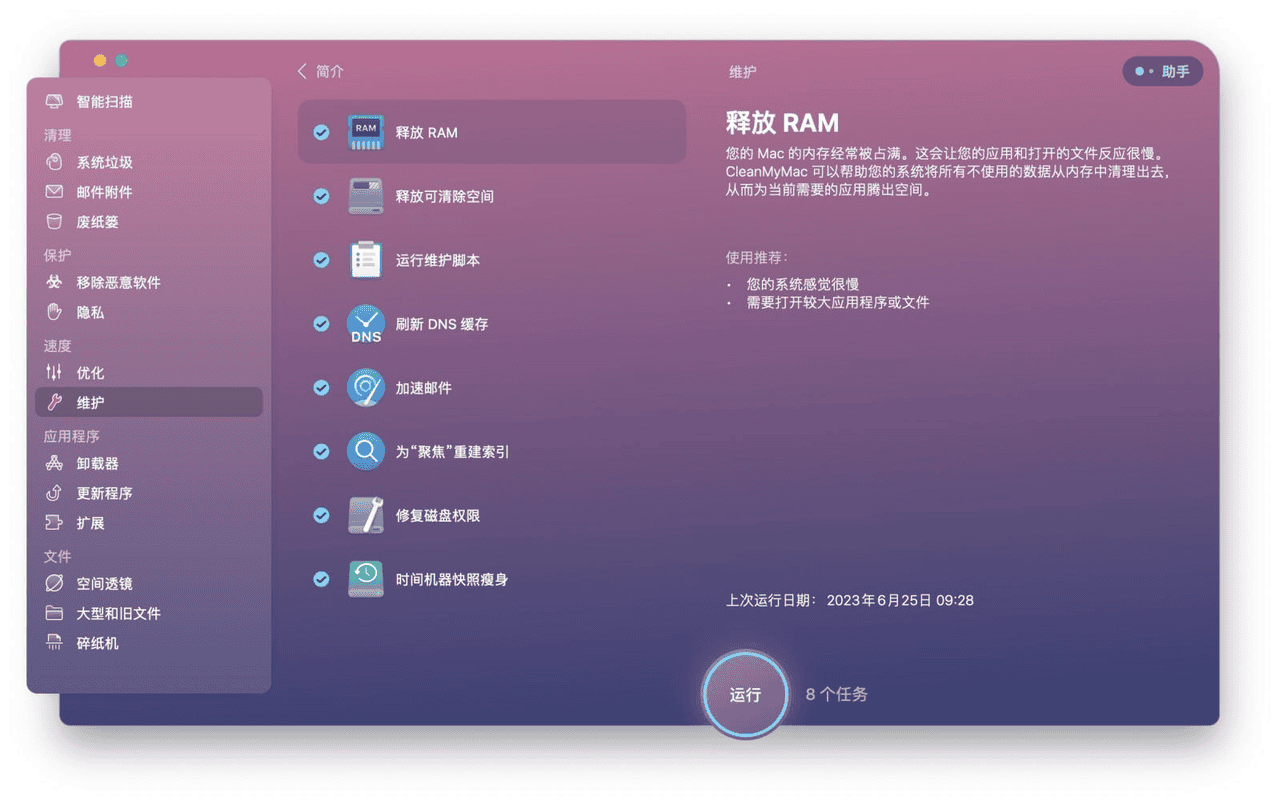Open the 助手 assistant button
Viewport: 1279px width, 804px height.
pos(1162,72)
